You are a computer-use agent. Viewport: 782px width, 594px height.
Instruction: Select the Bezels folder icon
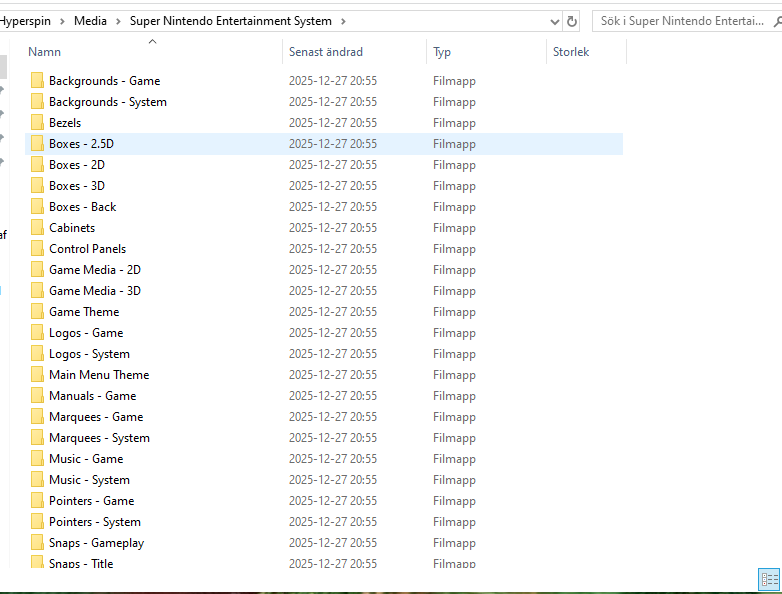pyautogui.click(x=37, y=123)
